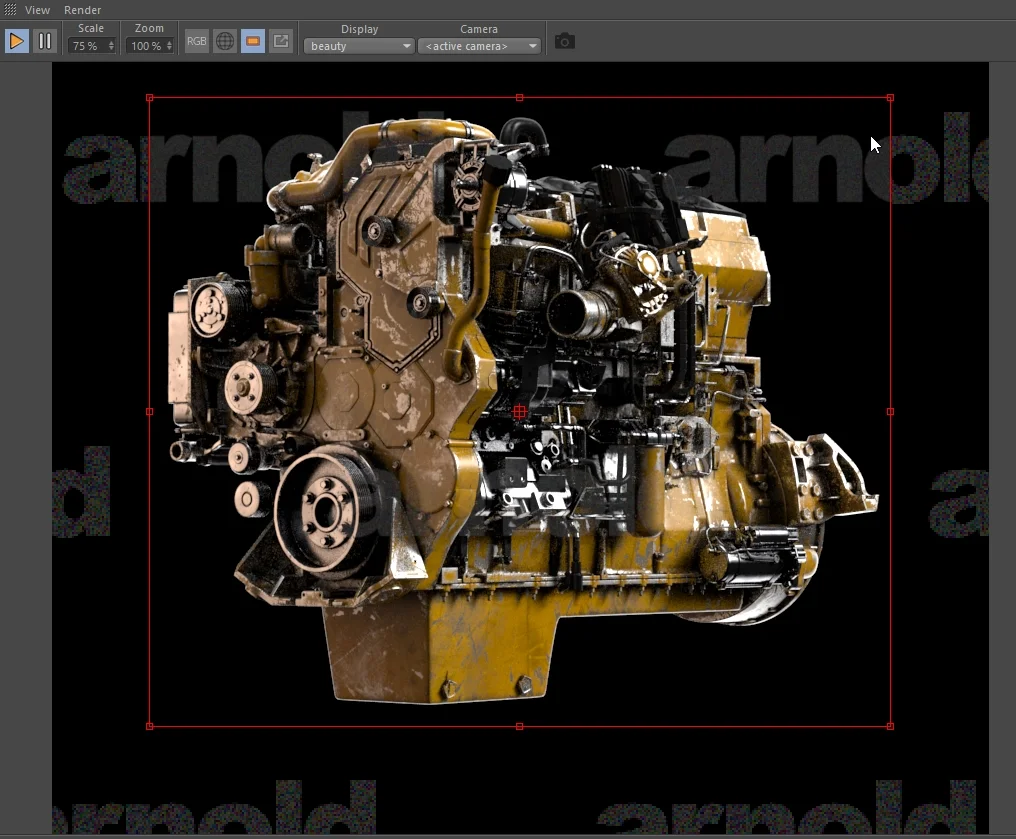Click the top-middle render region edge handle
The image size is (1016, 839).
pyautogui.click(x=520, y=98)
